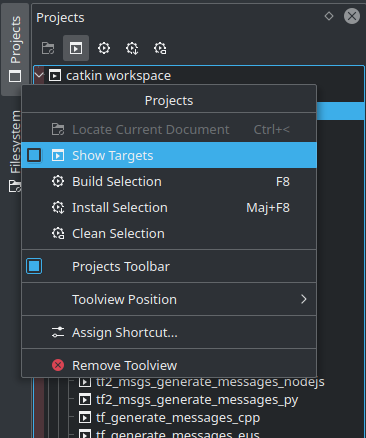Click the F8 shortcut label

(x=283, y=182)
